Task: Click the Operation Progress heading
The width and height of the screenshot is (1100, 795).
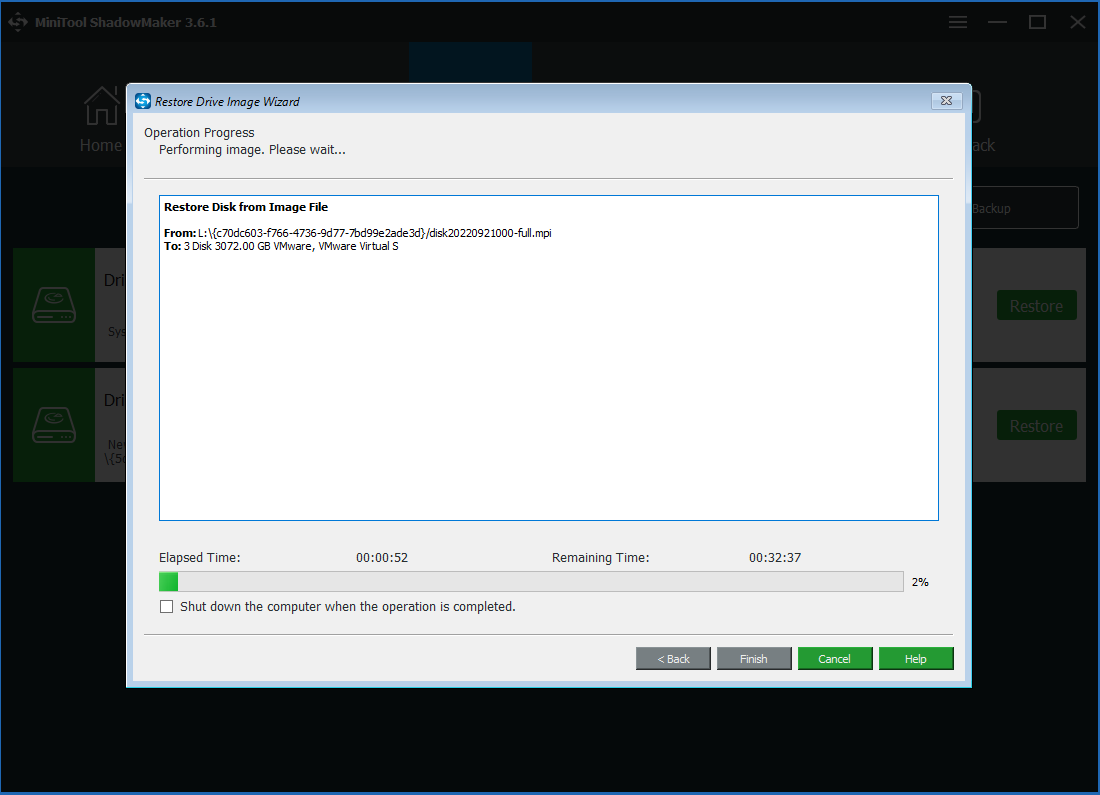Action: click(199, 133)
